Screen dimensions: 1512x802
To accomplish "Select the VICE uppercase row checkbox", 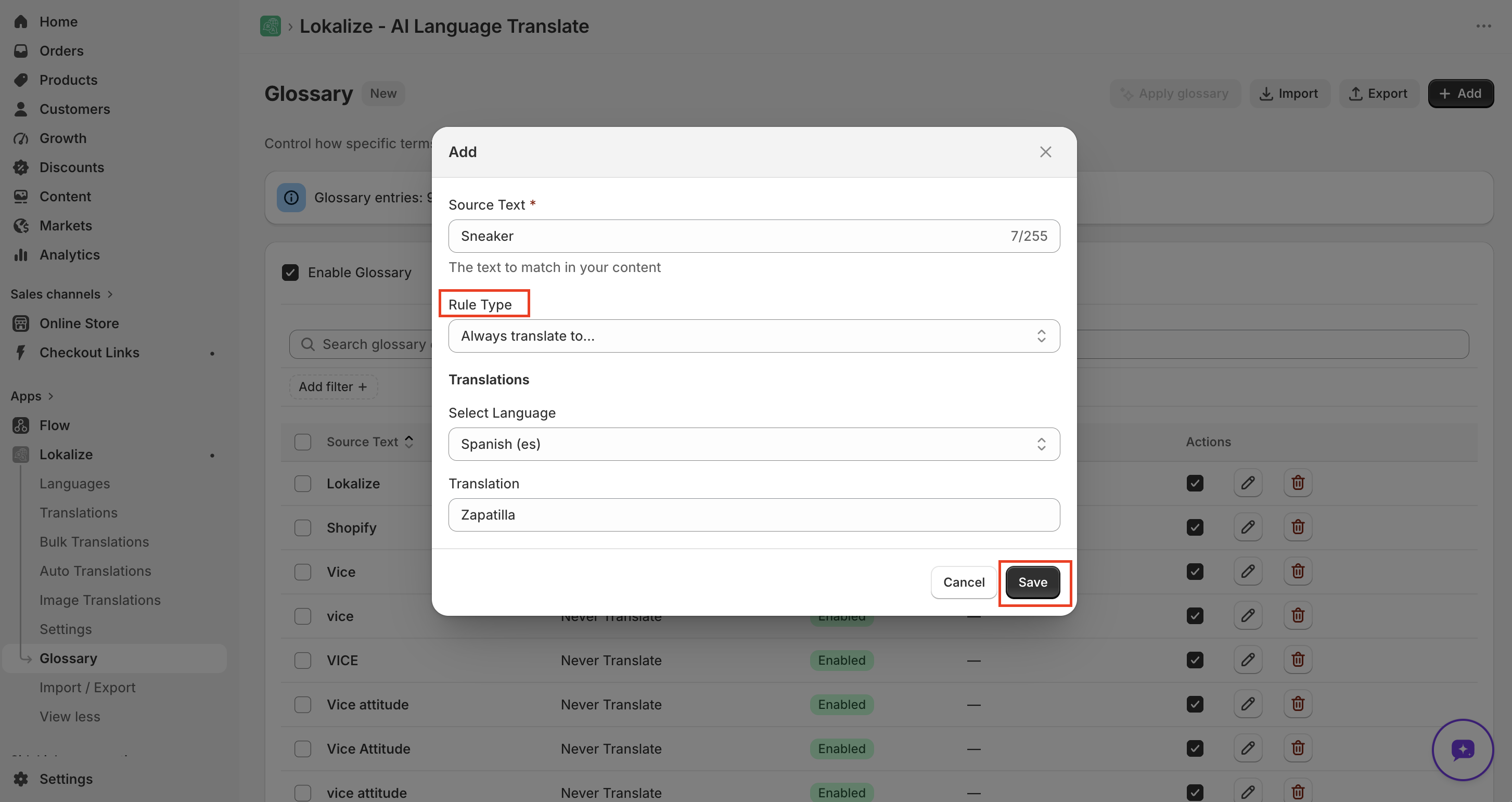I will (303, 660).
